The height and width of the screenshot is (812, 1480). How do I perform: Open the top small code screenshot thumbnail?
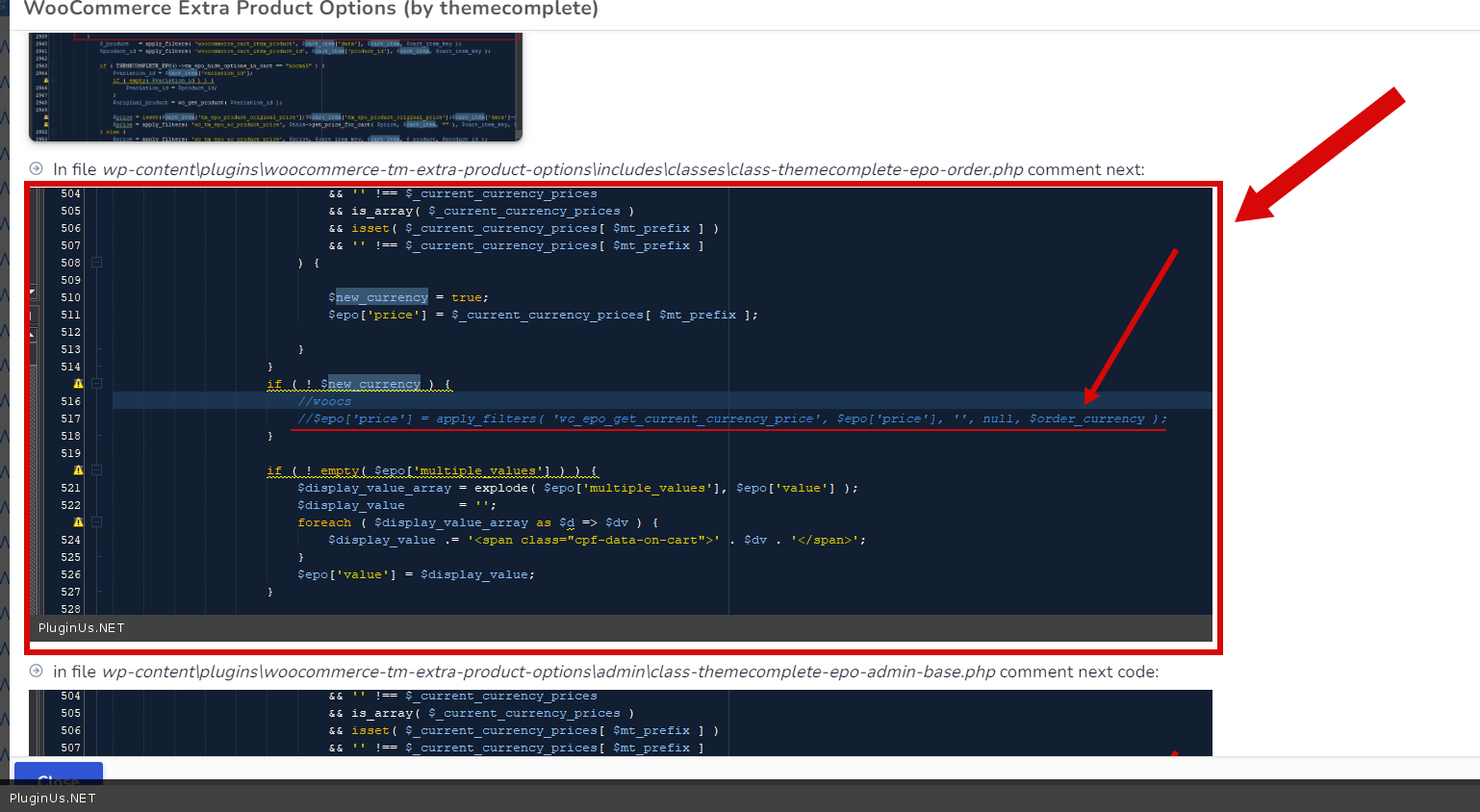275,87
